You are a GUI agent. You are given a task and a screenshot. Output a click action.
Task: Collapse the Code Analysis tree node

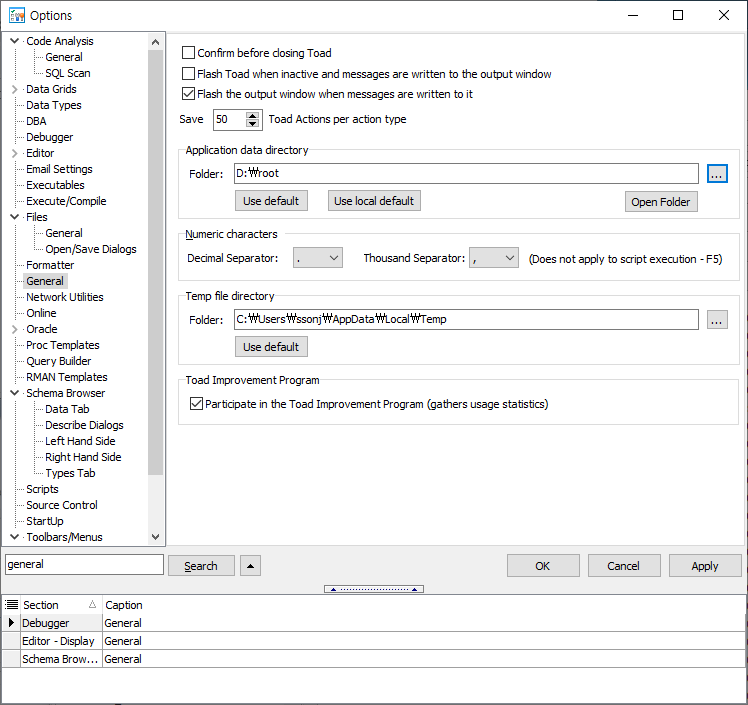pyautogui.click(x=15, y=41)
